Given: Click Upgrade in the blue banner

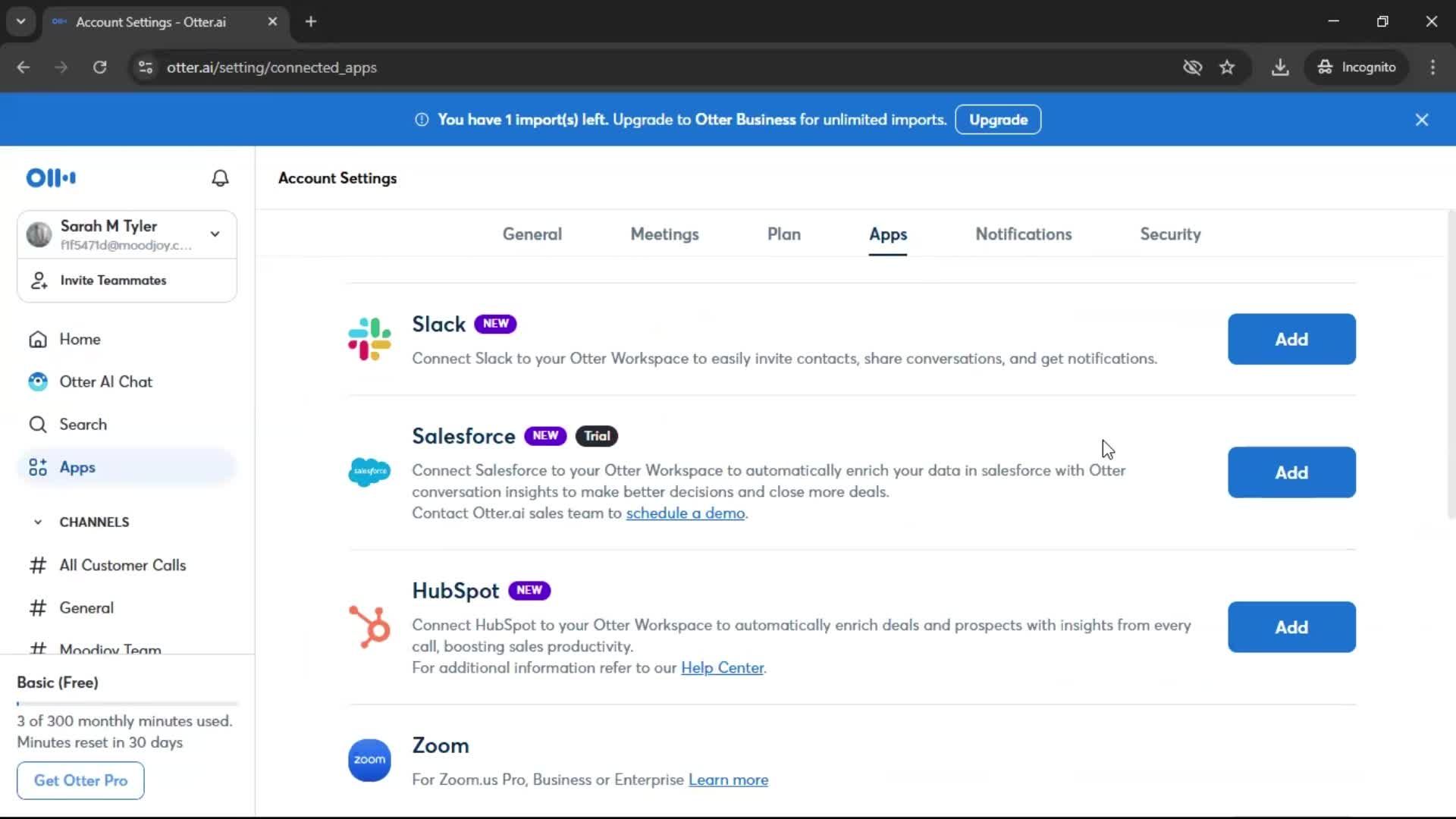Looking at the screenshot, I should point(998,120).
